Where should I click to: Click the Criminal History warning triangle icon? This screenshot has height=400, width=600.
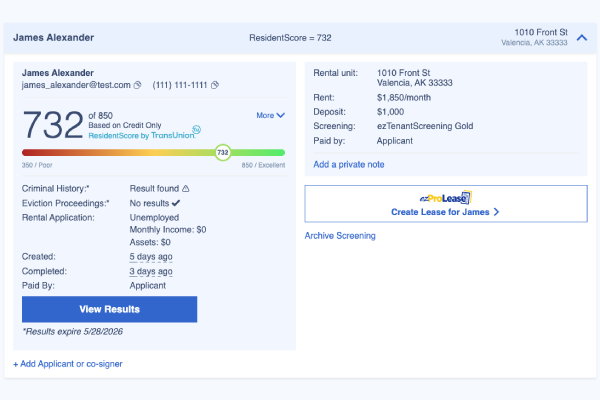pyautogui.click(x=186, y=188)
